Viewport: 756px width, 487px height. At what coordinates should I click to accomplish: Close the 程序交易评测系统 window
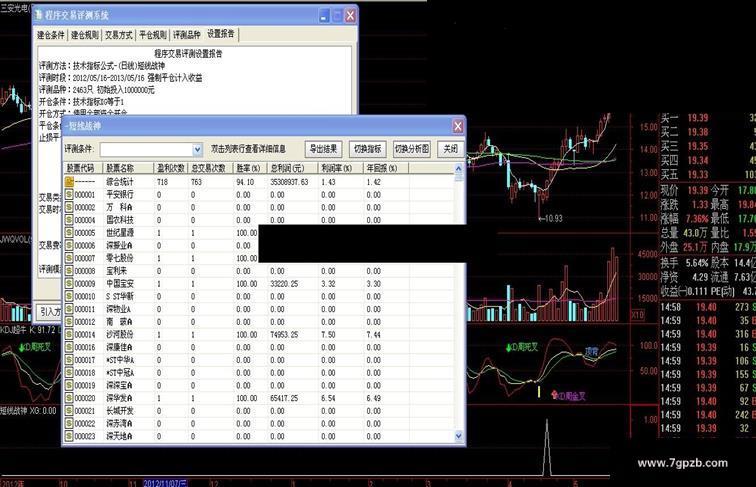[351, 15]
